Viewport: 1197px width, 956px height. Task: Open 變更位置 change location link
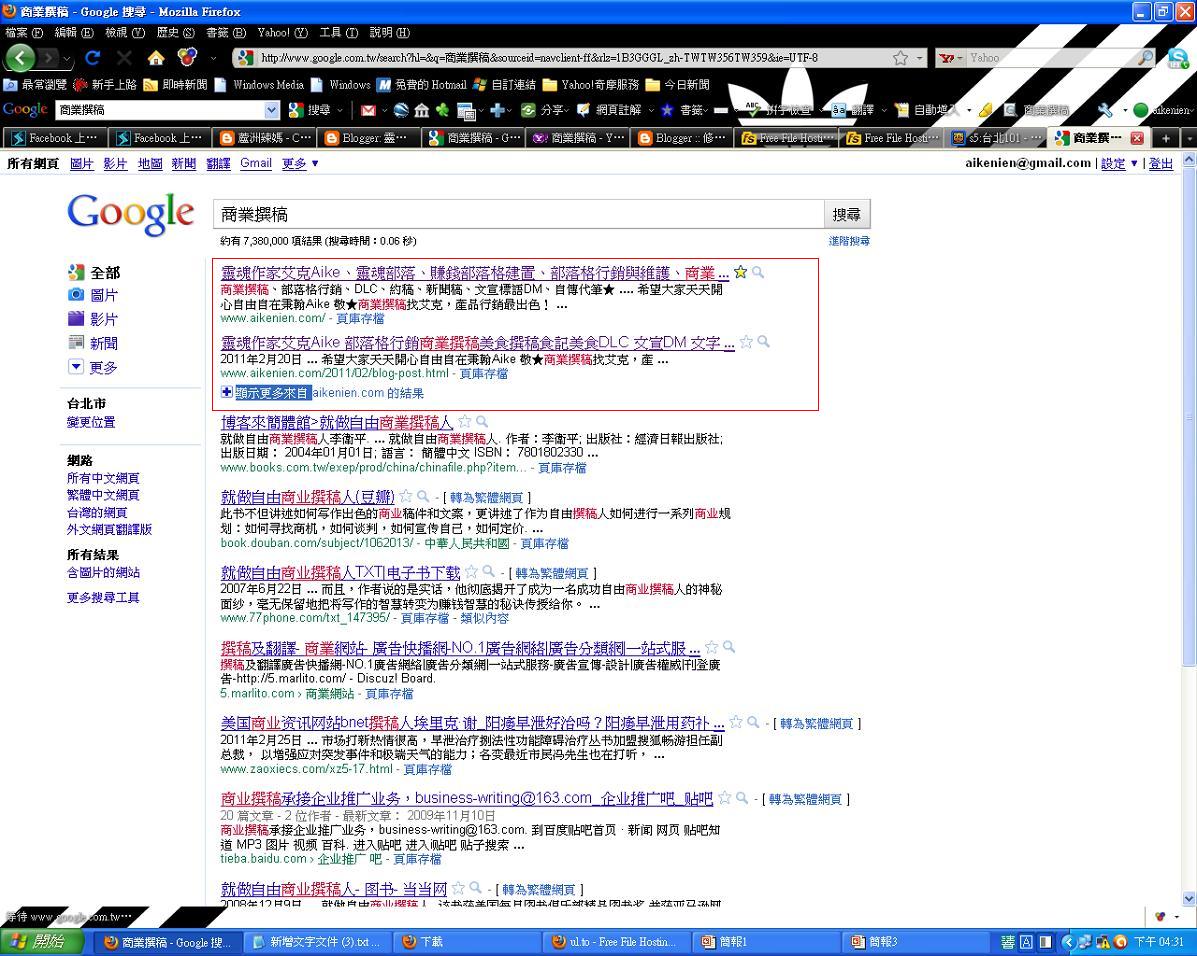tap(91, 421)
